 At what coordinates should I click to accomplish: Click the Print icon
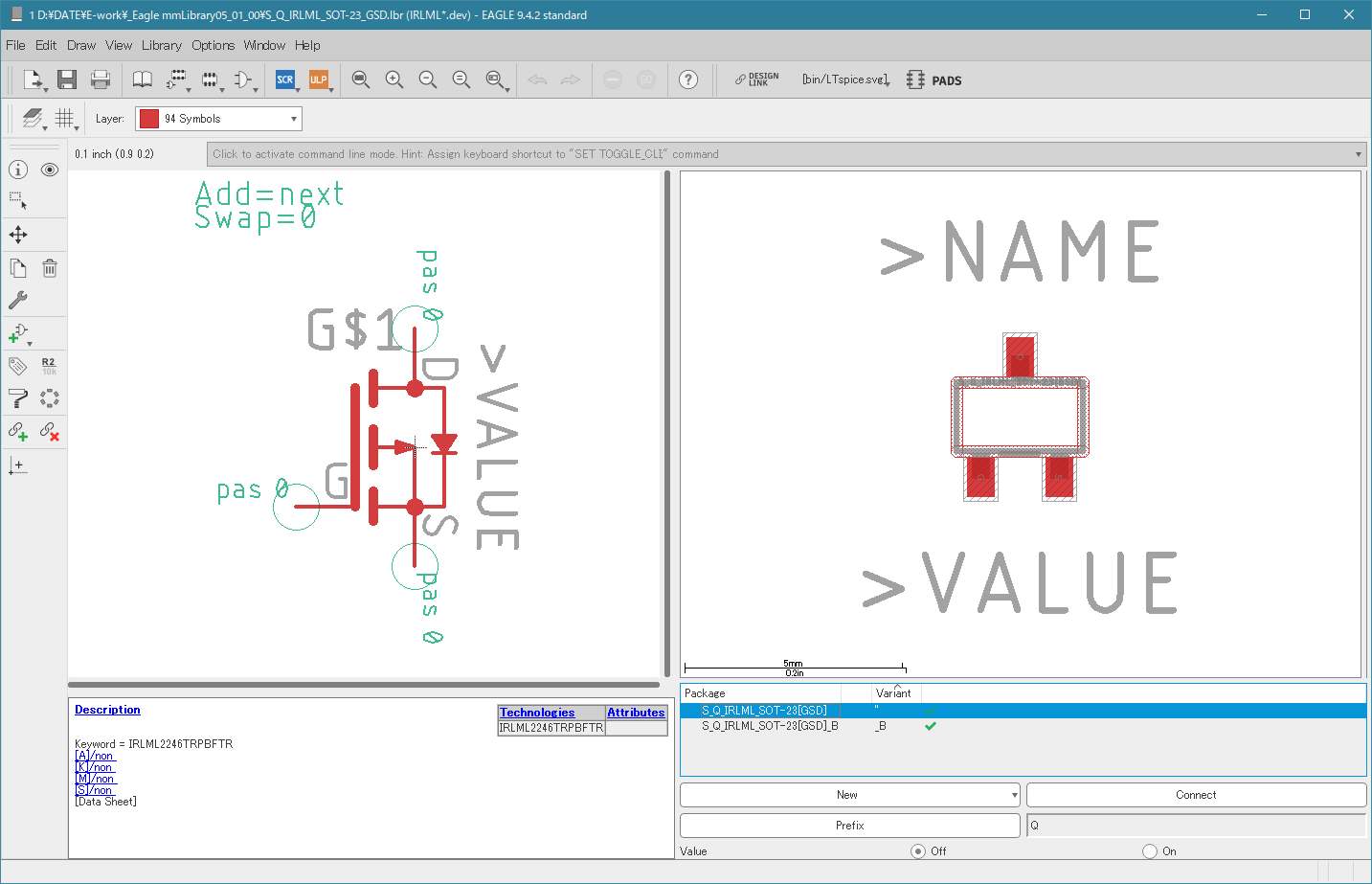point(100,79)
